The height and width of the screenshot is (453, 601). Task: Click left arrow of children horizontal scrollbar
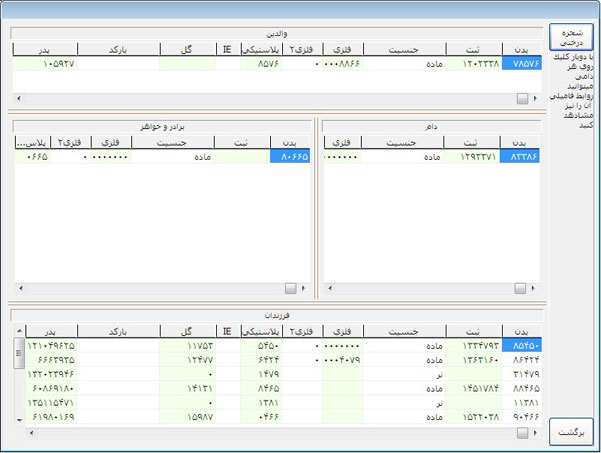pos(32,433)
